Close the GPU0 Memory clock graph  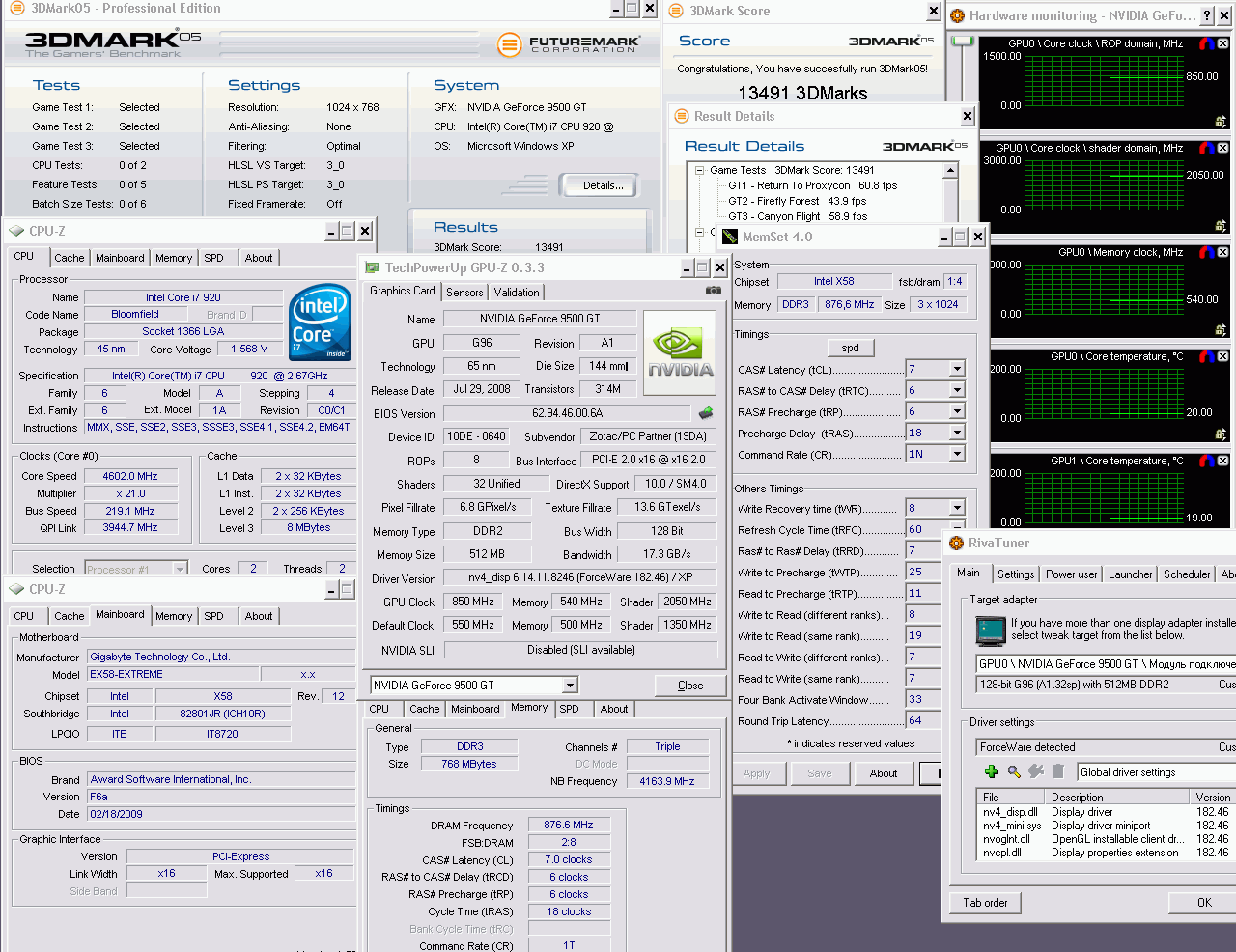pos(1222,252)
